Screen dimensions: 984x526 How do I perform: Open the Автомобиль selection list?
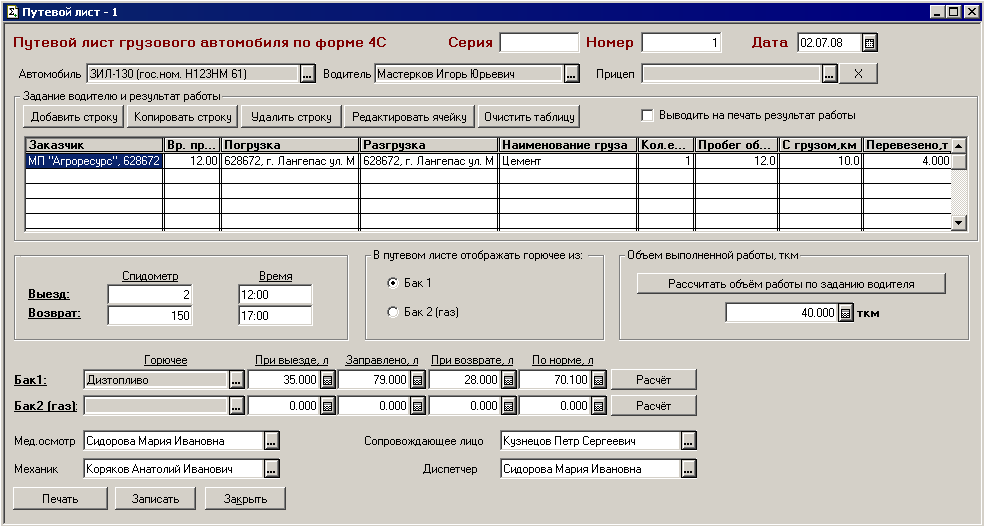point(307,74)
